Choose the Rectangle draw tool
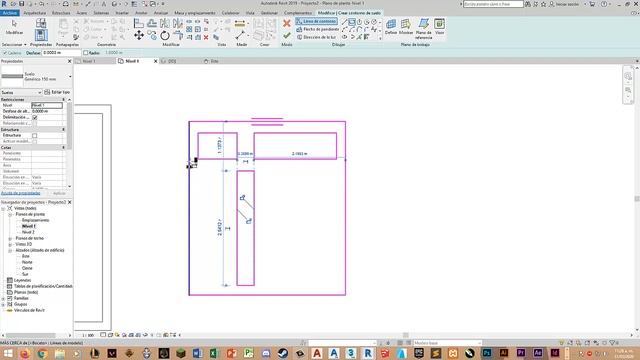Image resolution: width=640 pixels, height=360 pixels. click(352, 22)
